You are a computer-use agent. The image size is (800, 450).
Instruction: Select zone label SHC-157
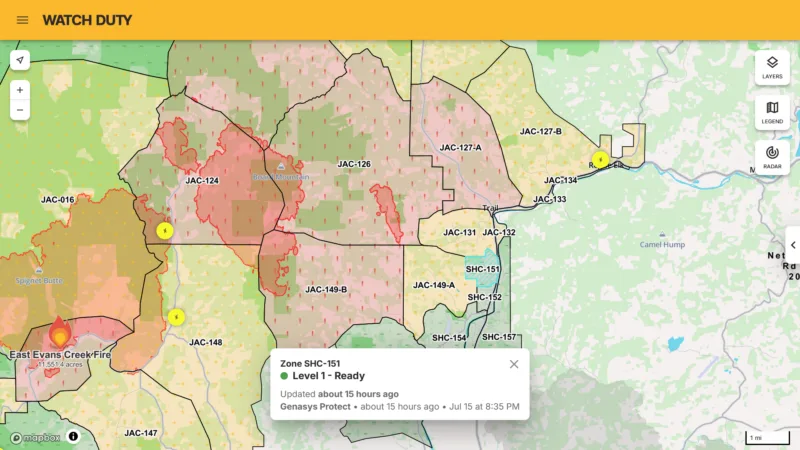(x=498, y=337)
